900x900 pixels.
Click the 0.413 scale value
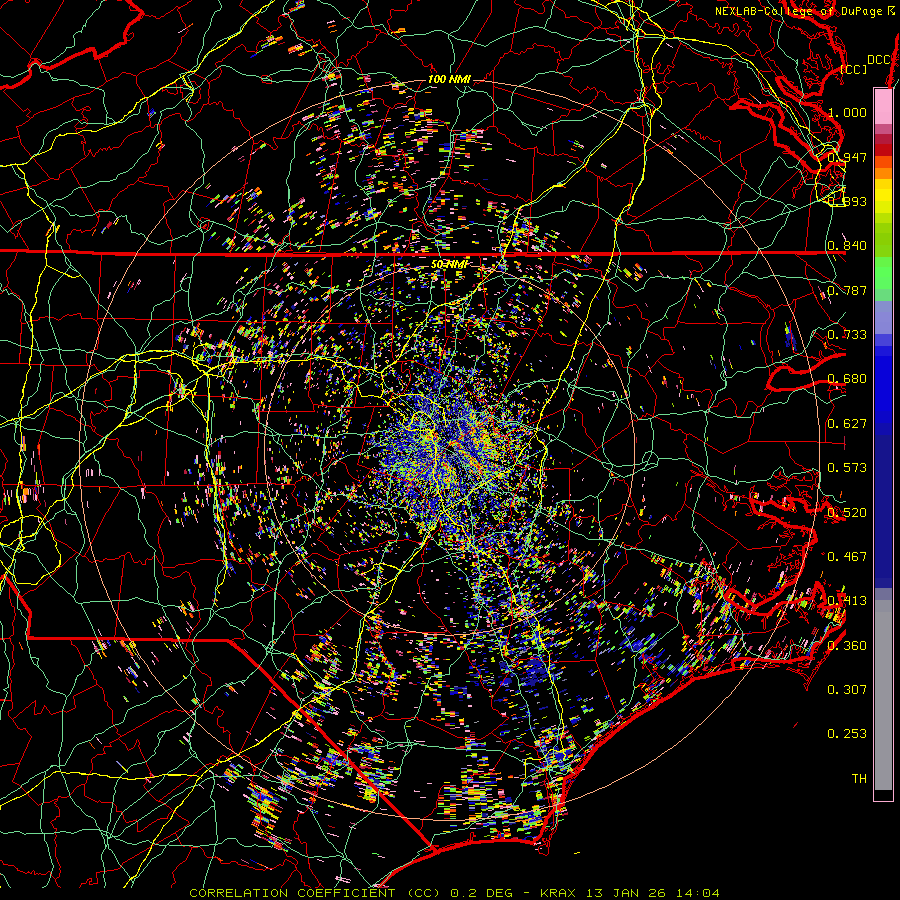(847, 601)
